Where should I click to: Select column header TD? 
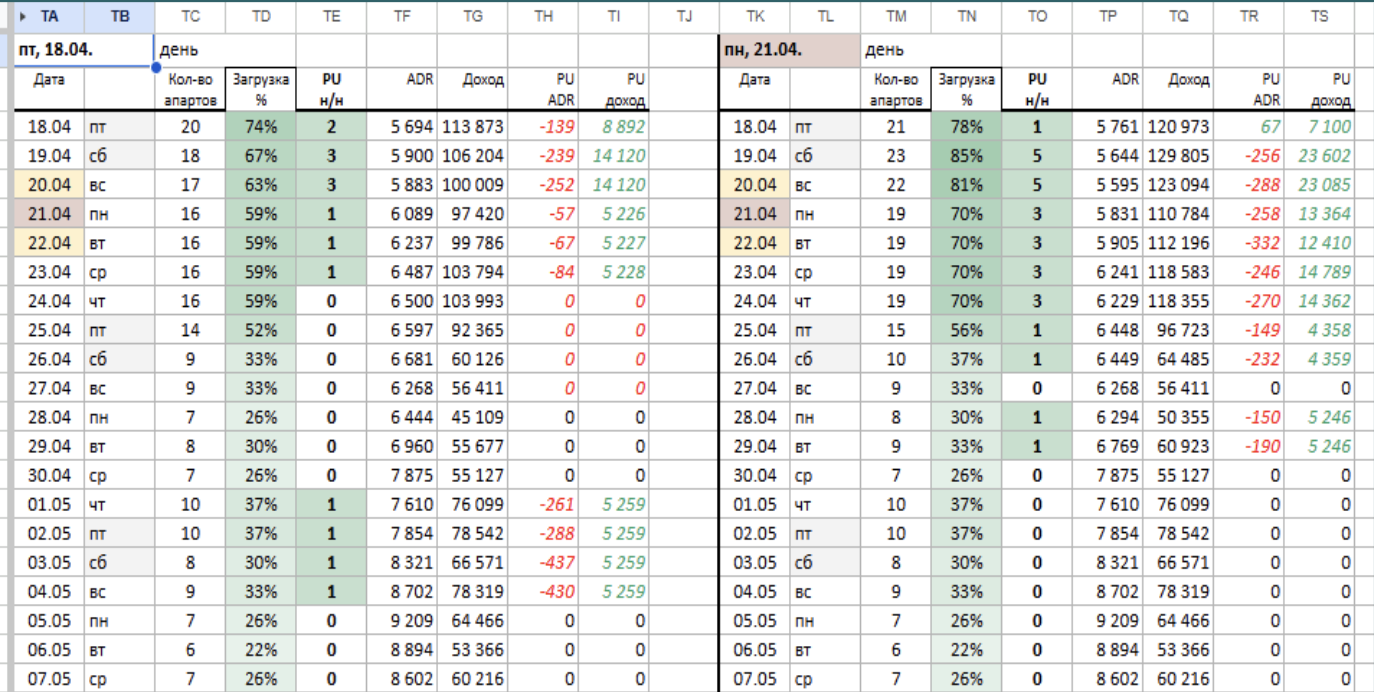pos(260,16)
